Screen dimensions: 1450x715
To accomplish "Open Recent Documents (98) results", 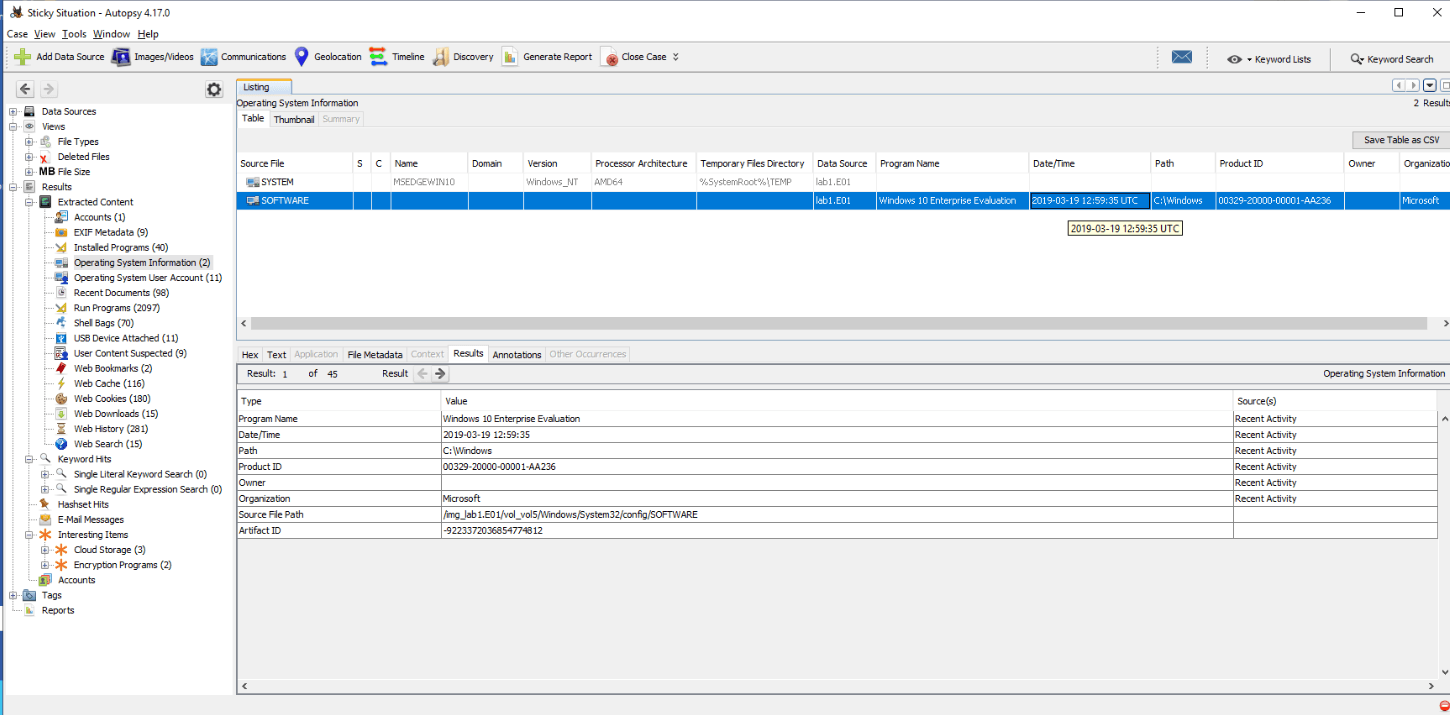I will [122, 293].
